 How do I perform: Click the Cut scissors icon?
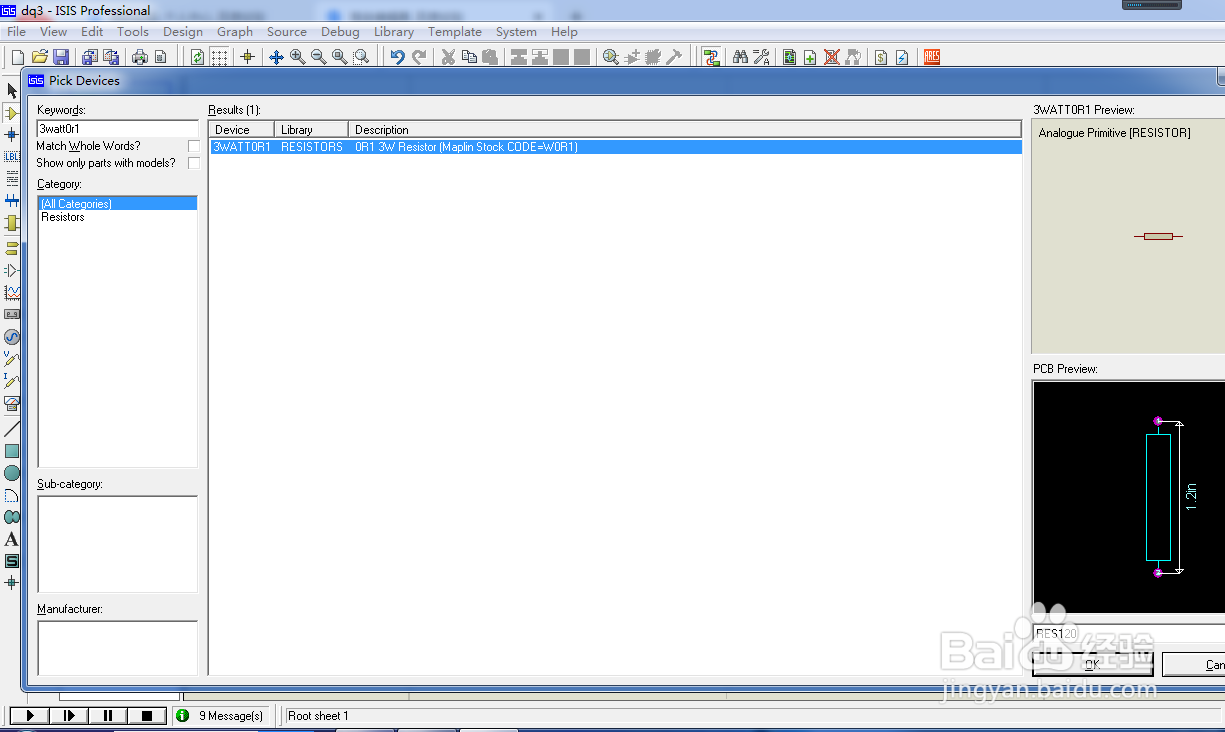coord(448,57)
